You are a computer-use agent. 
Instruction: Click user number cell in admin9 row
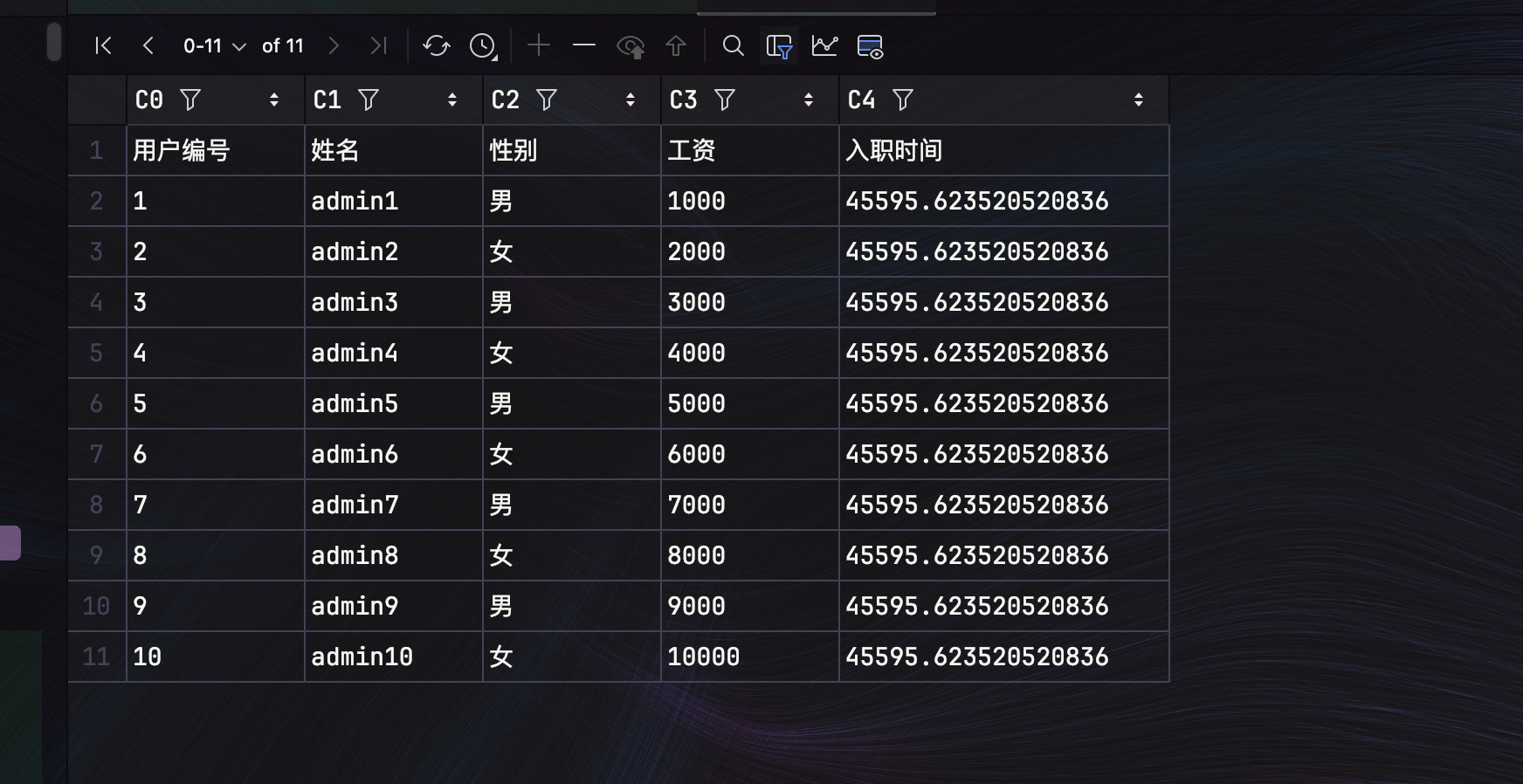click(x=216, y=606)
